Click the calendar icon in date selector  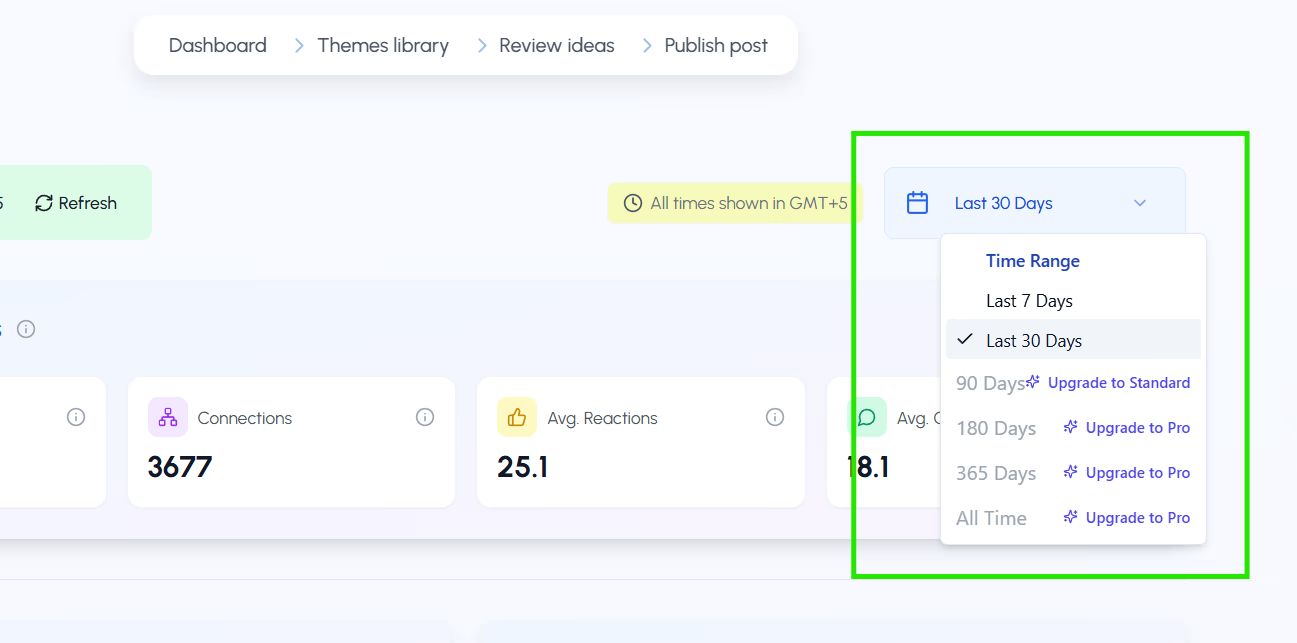tap(917, 203)
